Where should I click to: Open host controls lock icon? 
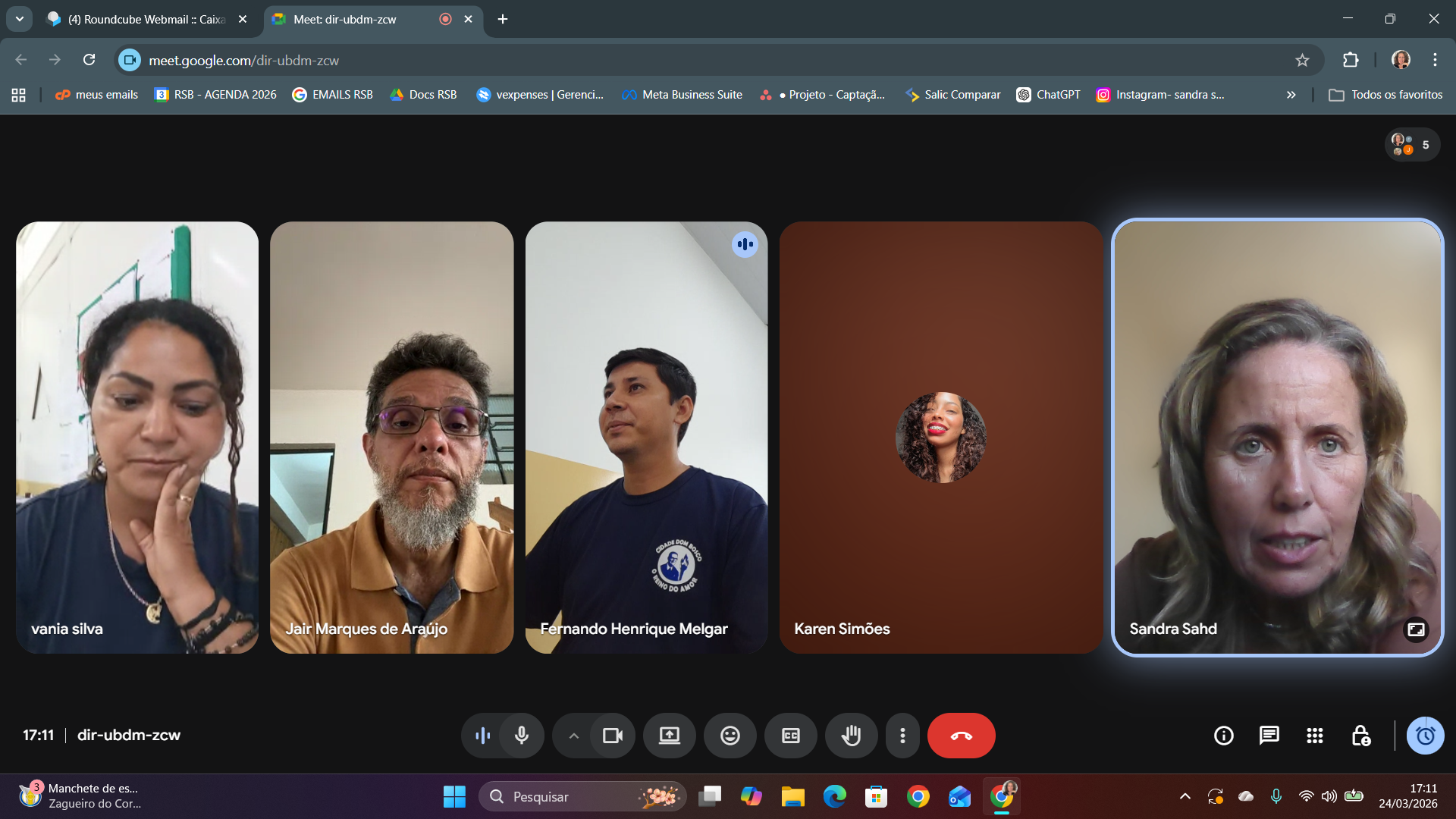[1360, 736]
